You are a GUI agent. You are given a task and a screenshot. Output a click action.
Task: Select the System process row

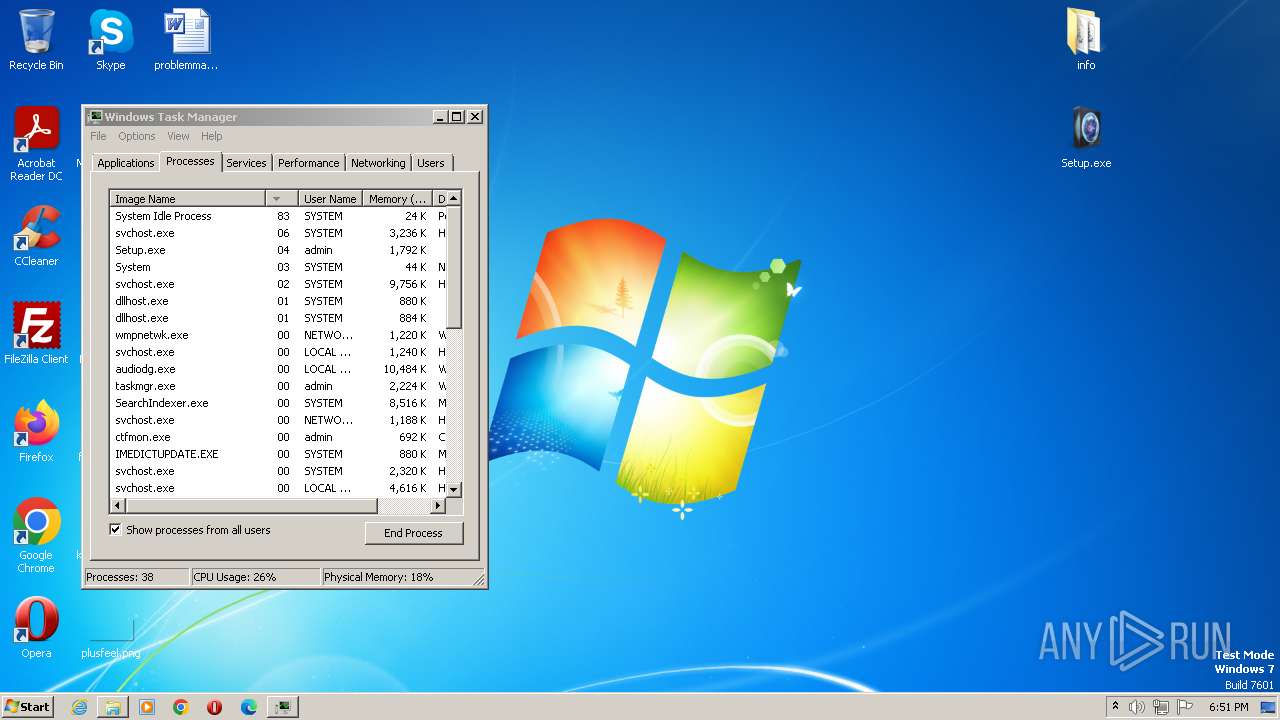(277, 267)
